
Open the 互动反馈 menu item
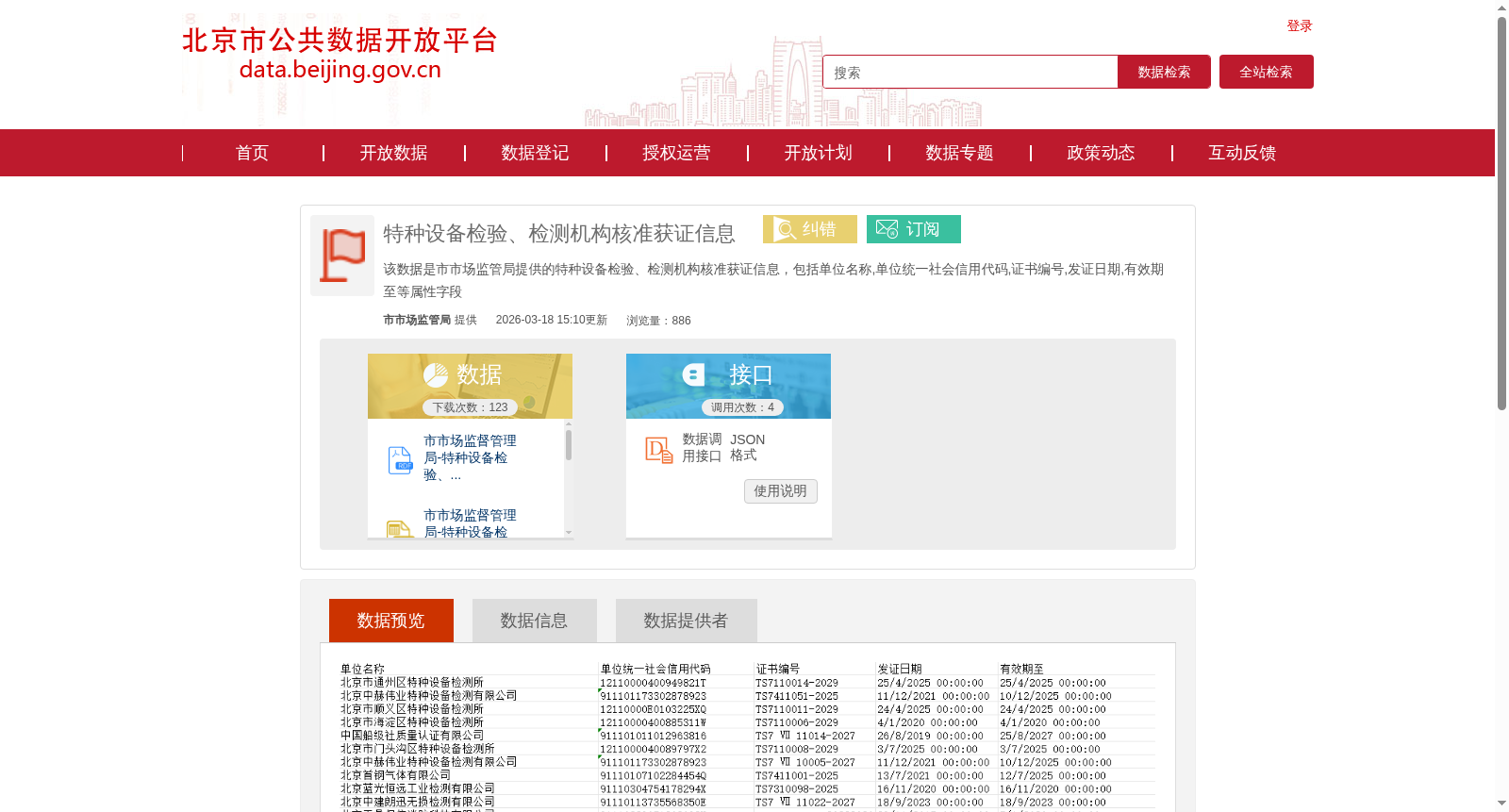tap(1242, 153)
